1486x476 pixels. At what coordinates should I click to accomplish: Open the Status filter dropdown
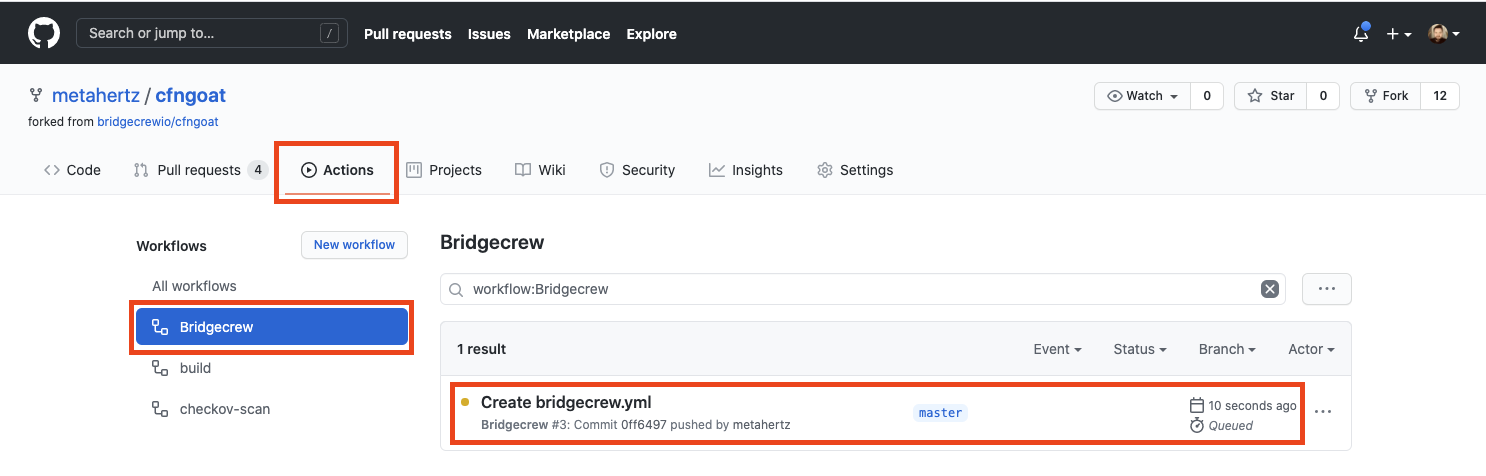1140,349
